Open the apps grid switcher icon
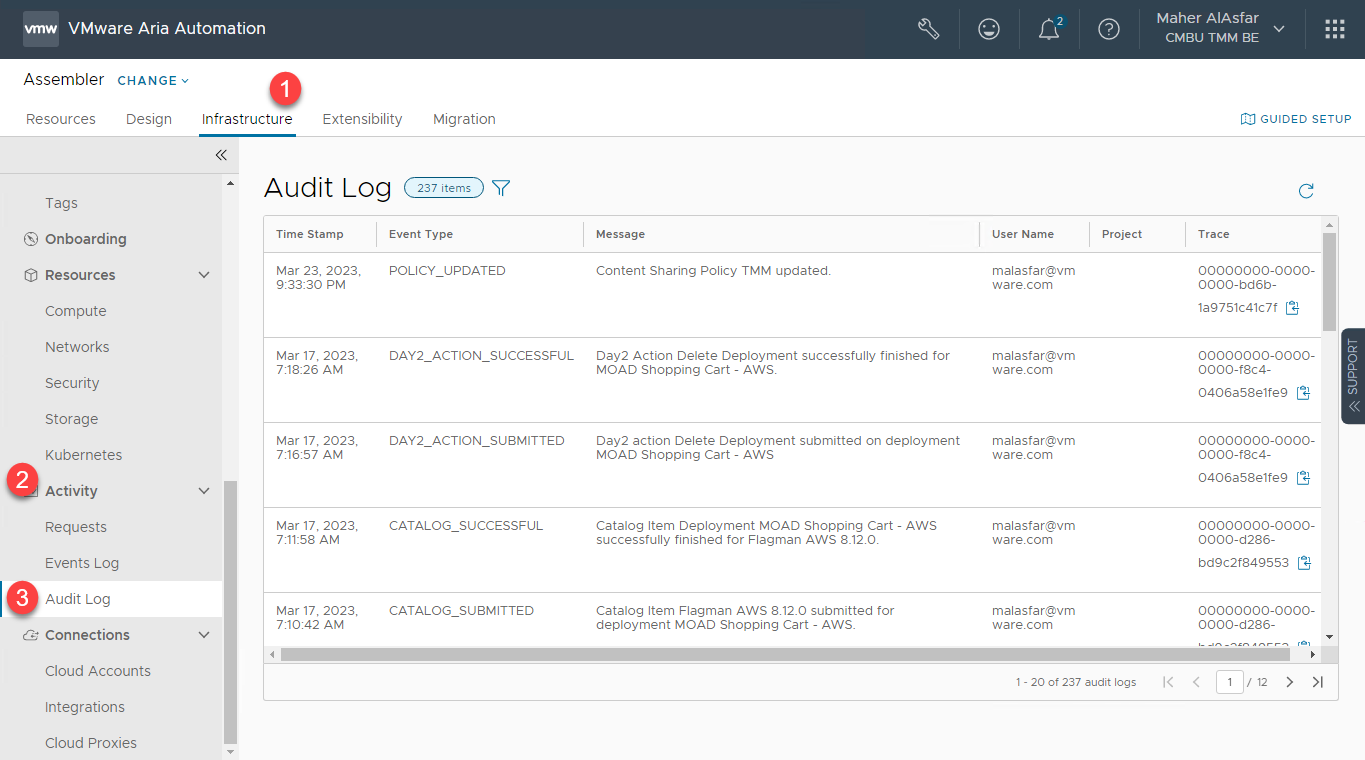1365x760 pixels. click(1335, 29)
